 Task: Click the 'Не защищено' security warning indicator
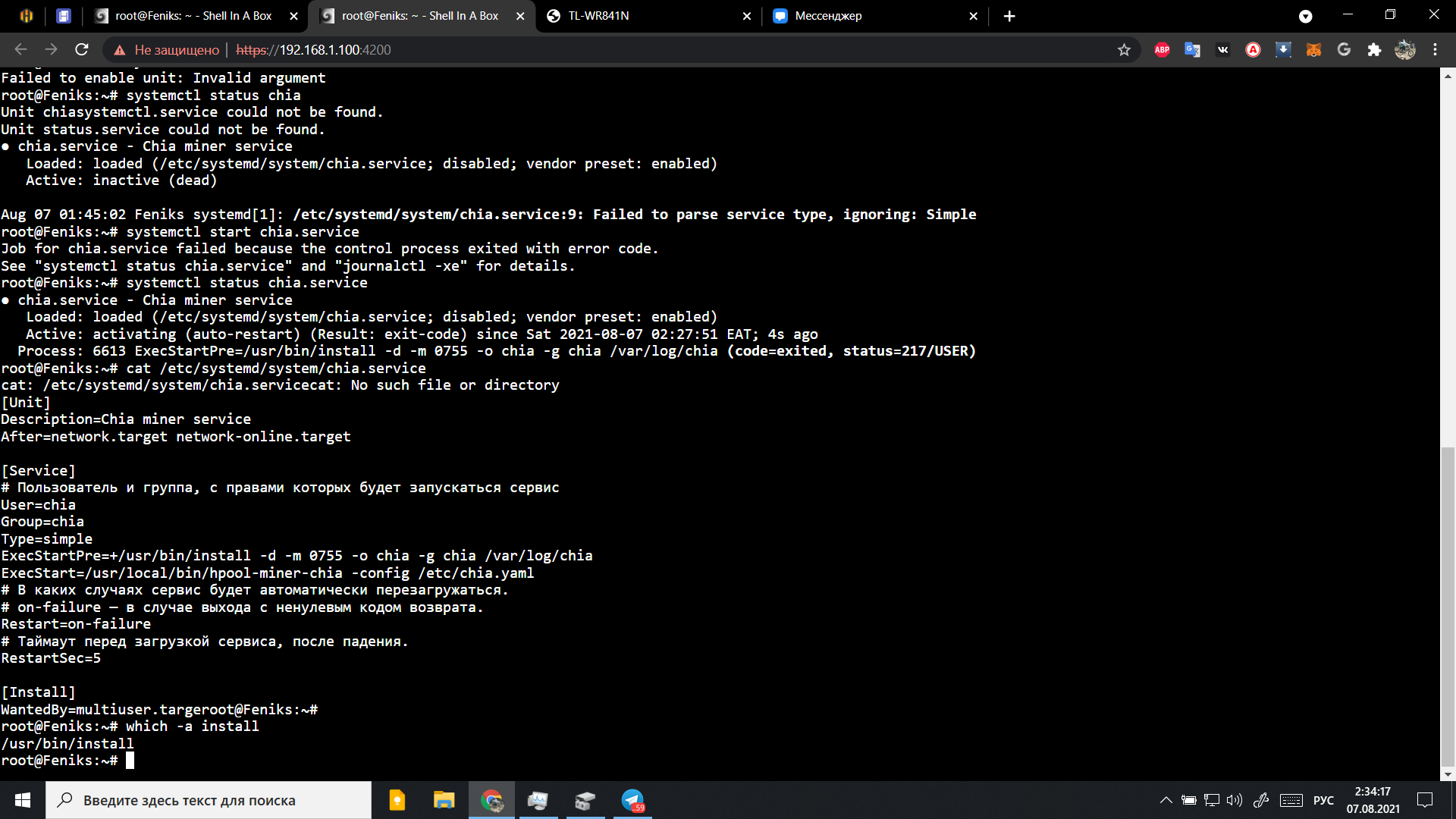[166, 50]
